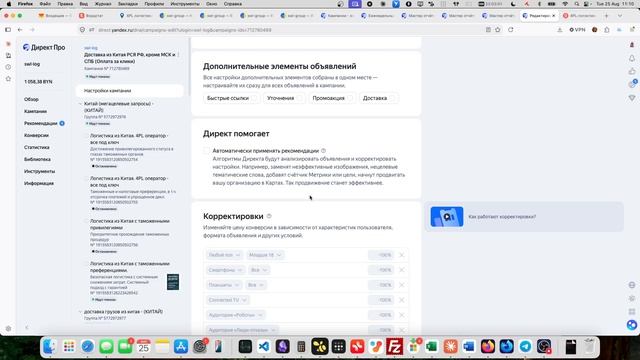Image resolution: width=640 pixels, height=360 pixels.
Task: Open the Файл menu in the macOS menu bar
Action: pyautogui.click(x=45, y=4)
